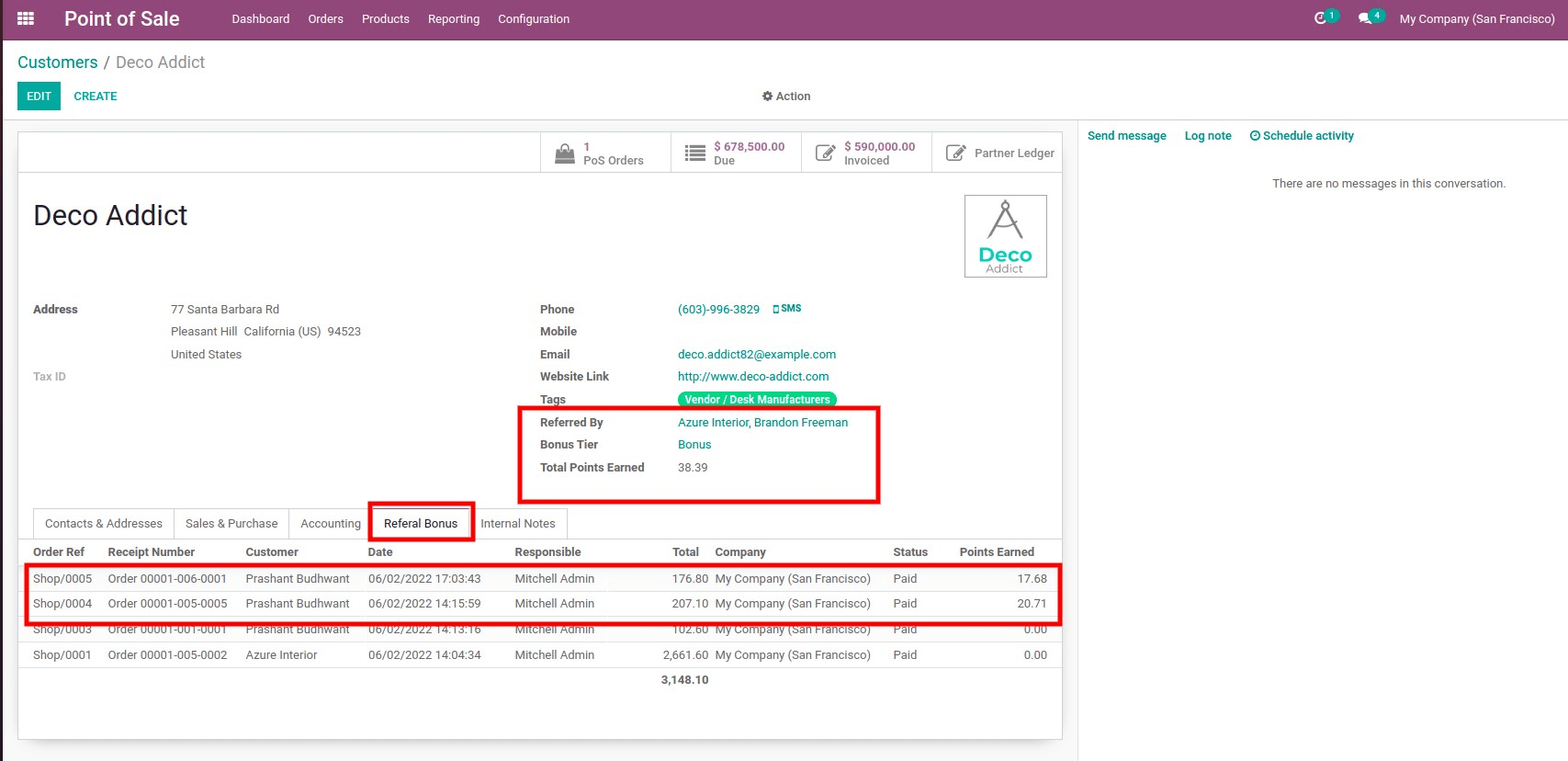Click the CREATE button
Screen dimensions: 1568x761
click(x=96, y=97)
